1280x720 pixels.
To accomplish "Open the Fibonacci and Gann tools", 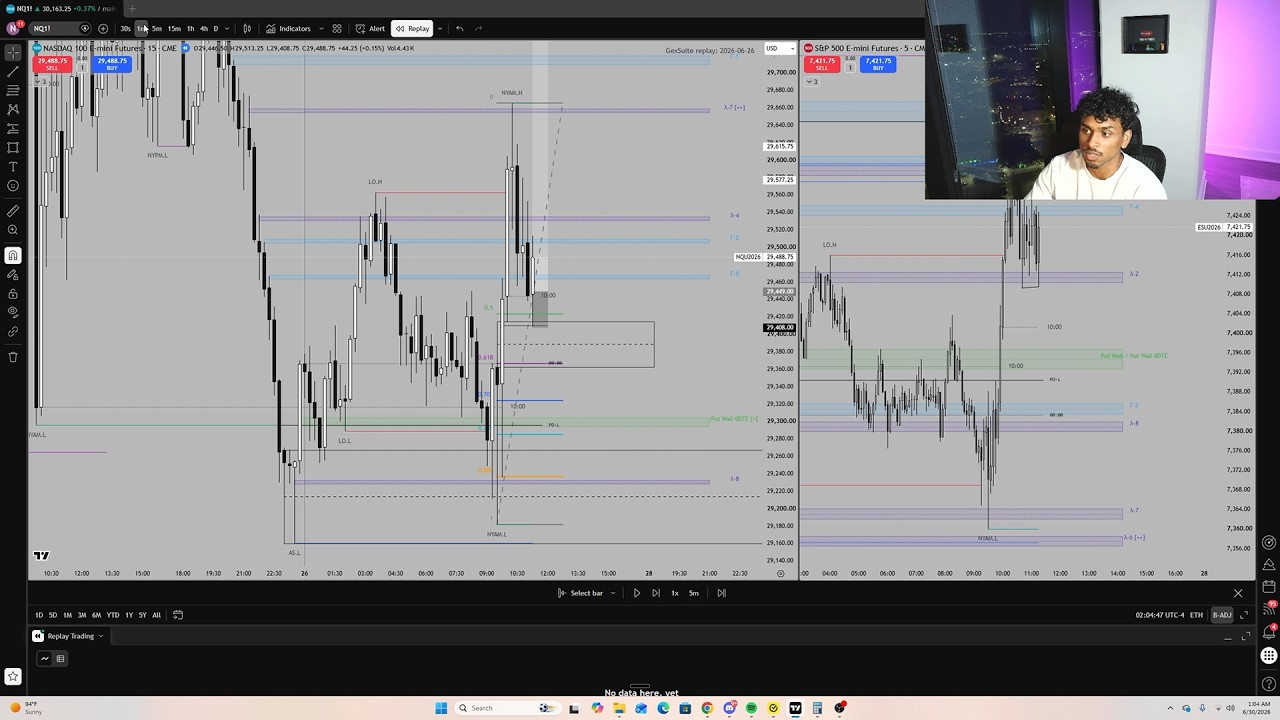I will click(x=13, y=90).
